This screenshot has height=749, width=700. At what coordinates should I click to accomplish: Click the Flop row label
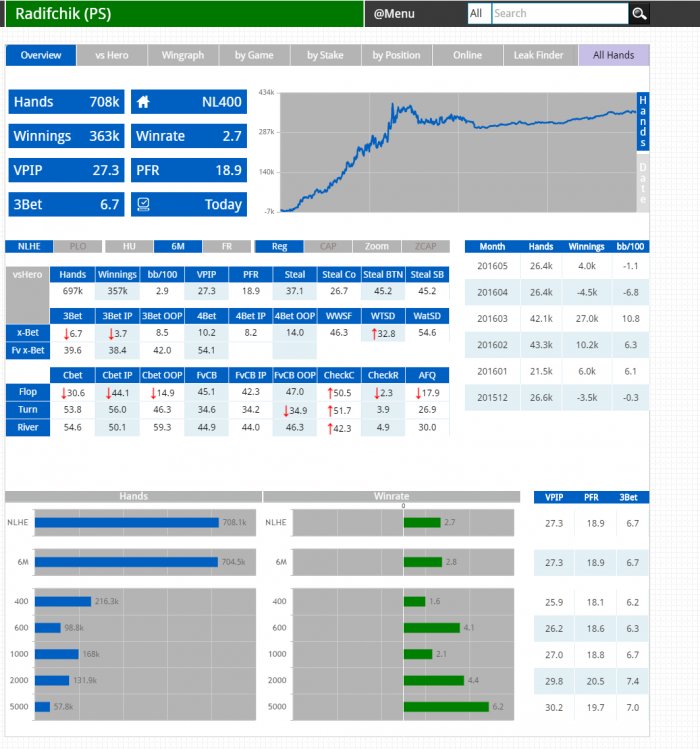click(28, 392)
